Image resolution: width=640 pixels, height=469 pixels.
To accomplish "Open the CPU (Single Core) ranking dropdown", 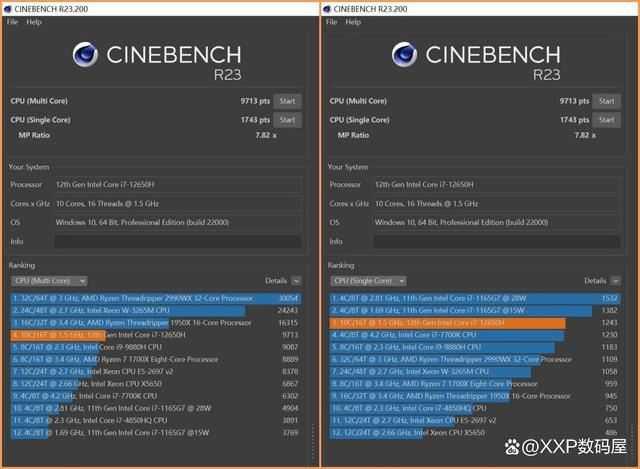I will click(368, 282).
